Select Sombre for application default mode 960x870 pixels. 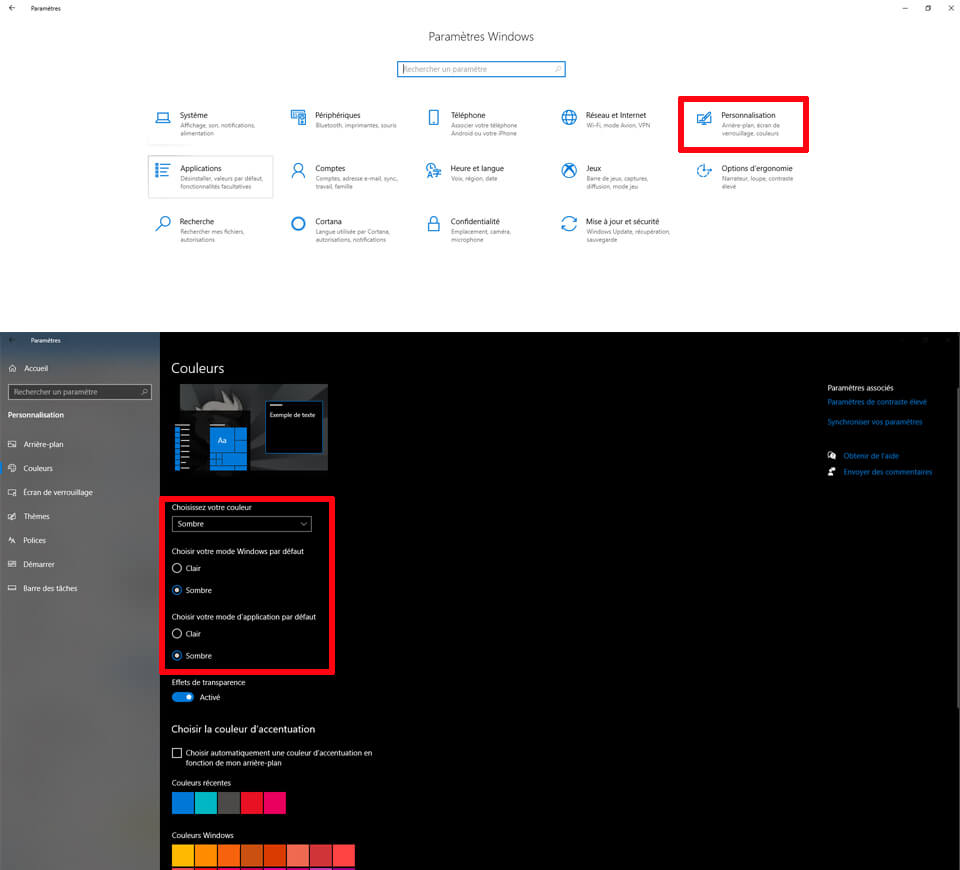click(177, 656)
